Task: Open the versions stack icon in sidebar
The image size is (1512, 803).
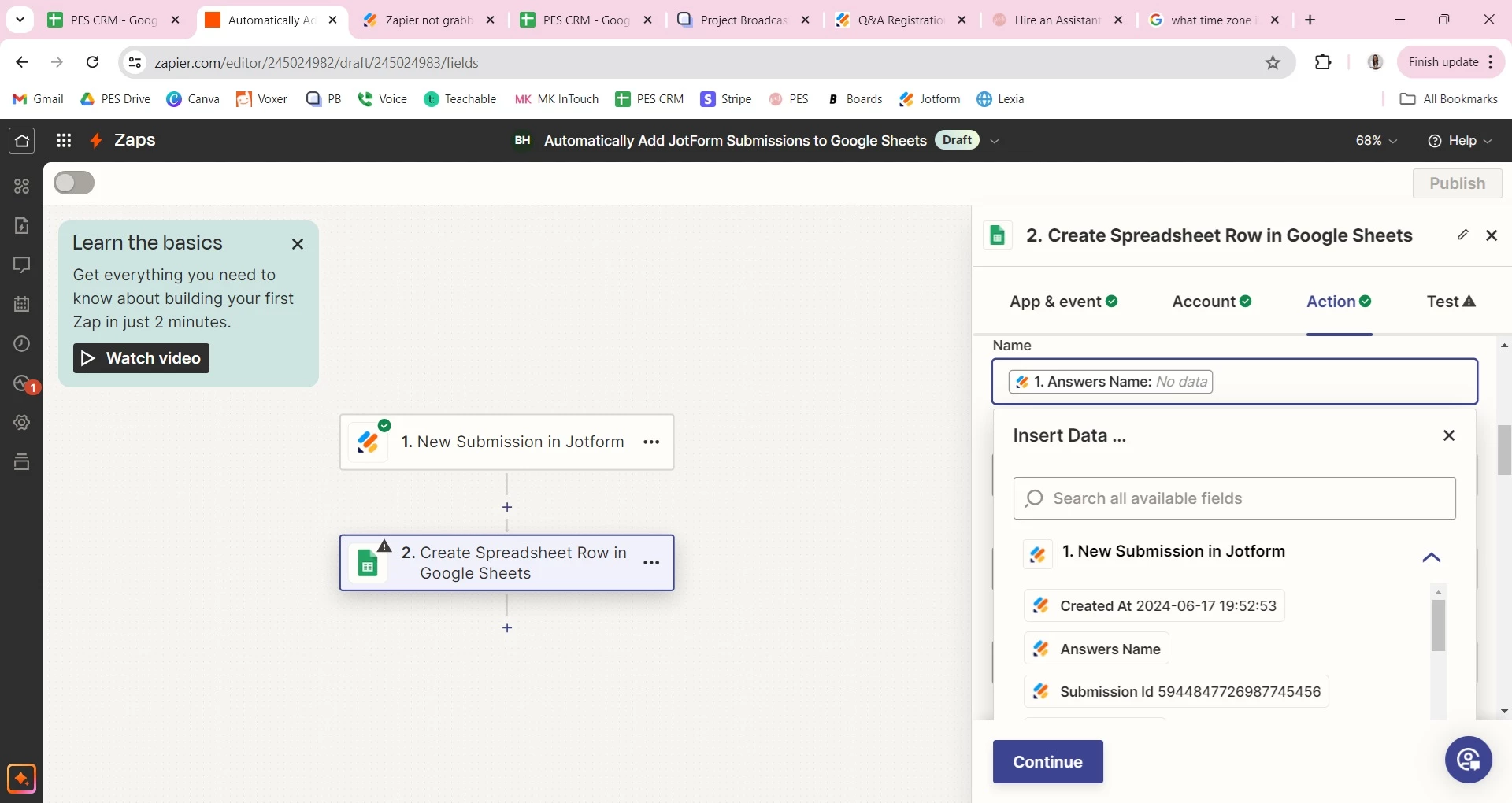Action: (22, 462)
